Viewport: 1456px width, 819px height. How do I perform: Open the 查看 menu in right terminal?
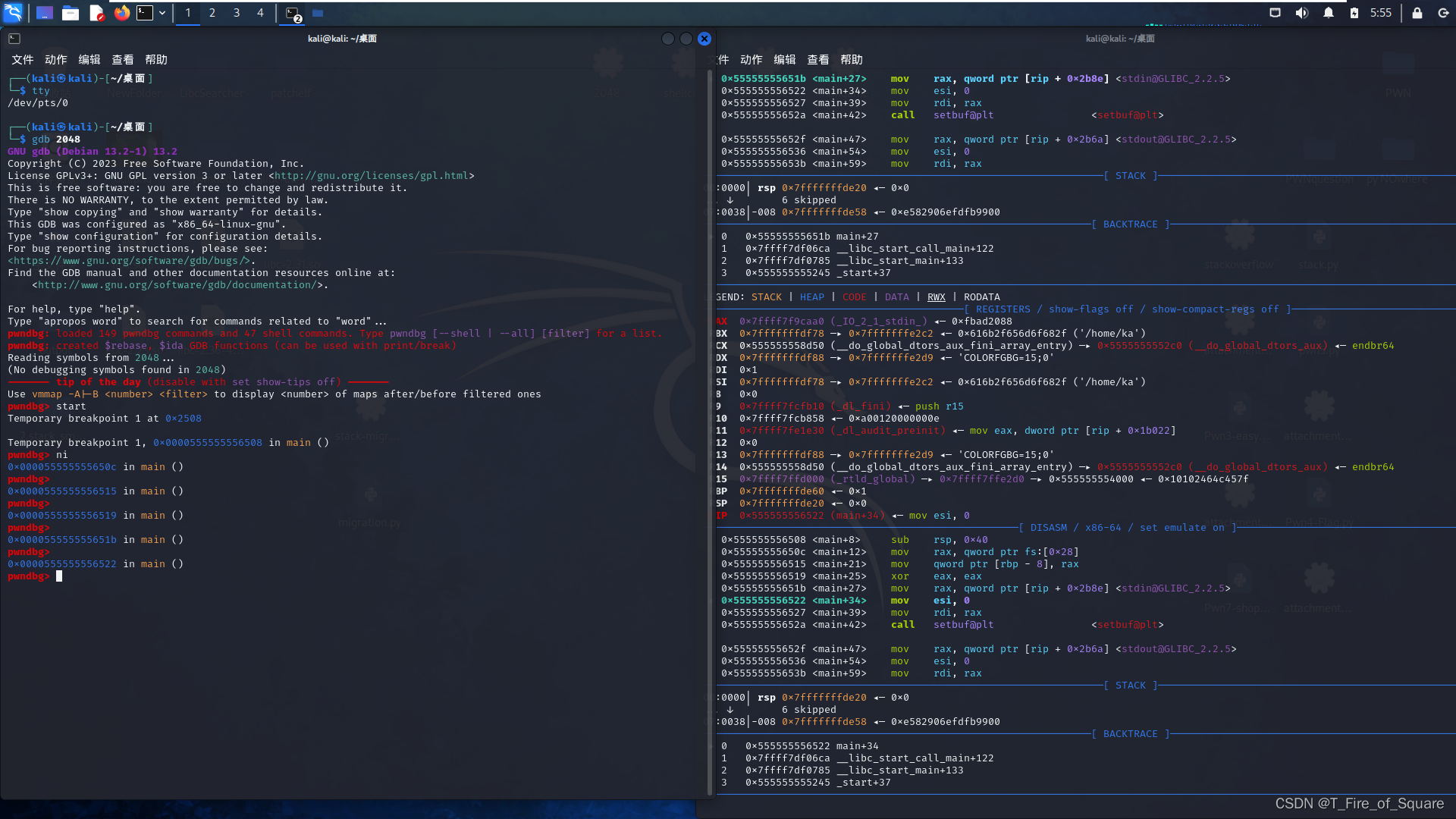point(817,60)
